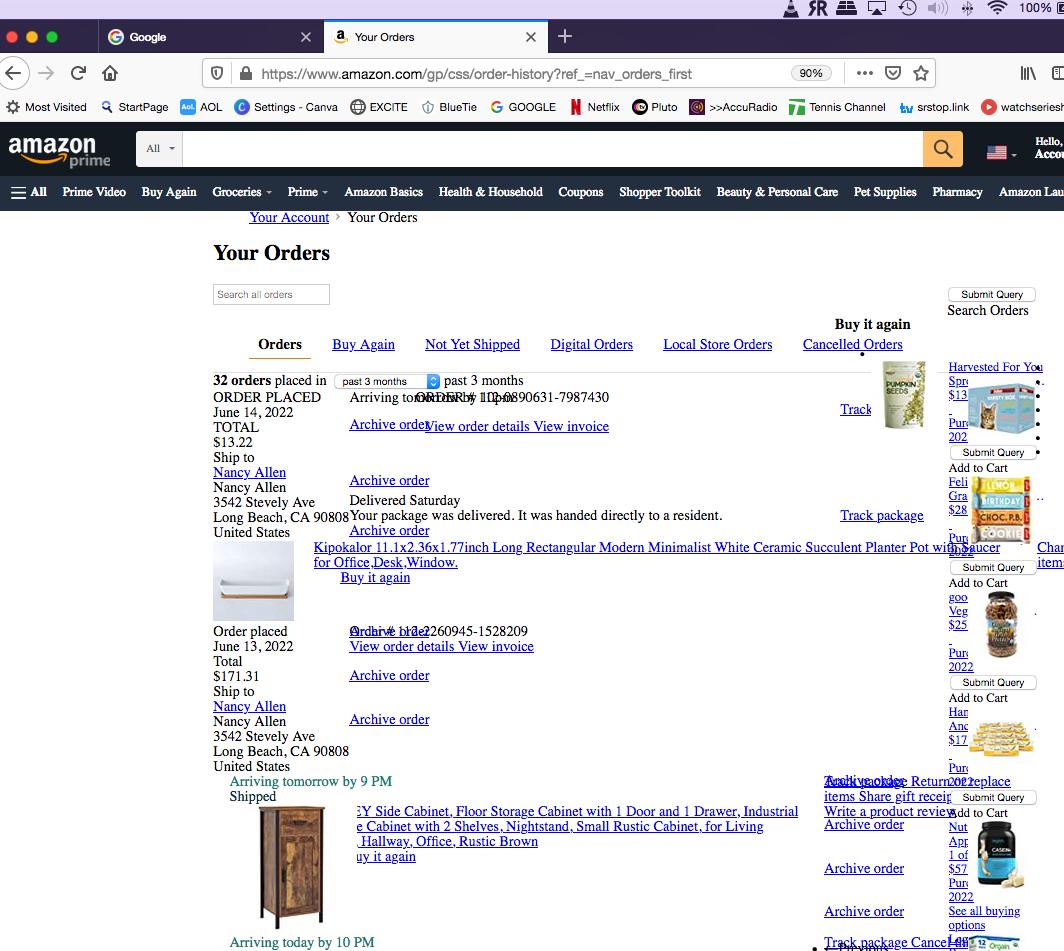The image size is (1064, 951).
Task: Switch to Not Yet Shipped tab
Action: [x=472, y=345]
